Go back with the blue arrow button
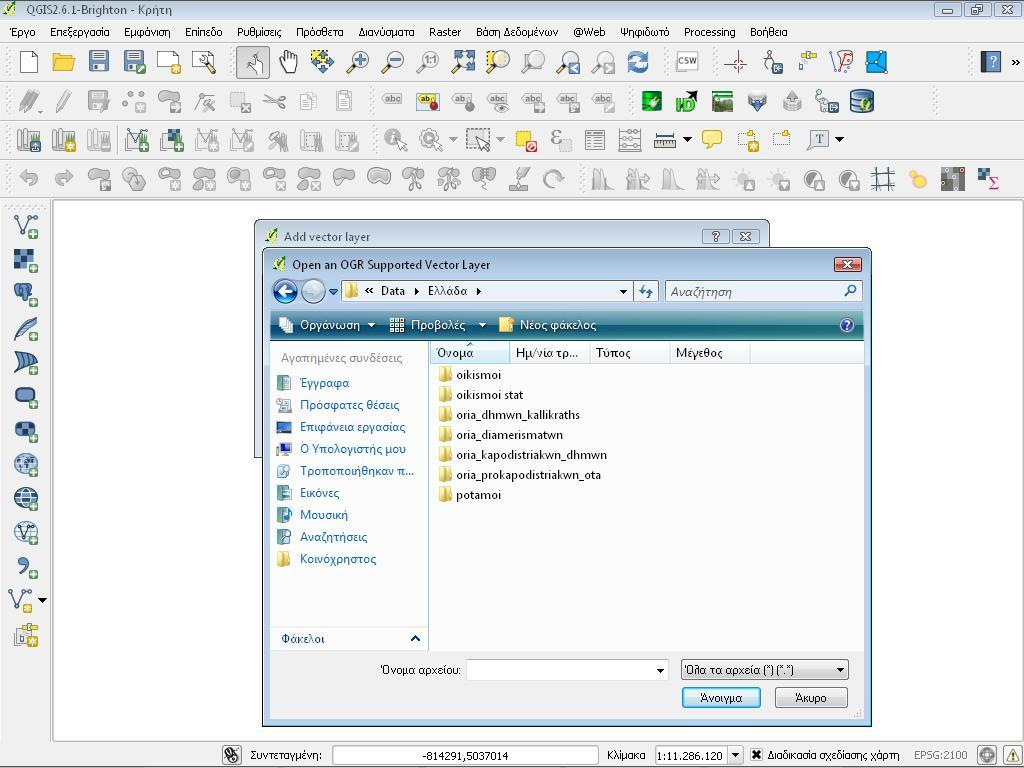Image resolution: width=1024 pixels, height=768 pixels. [285, 291]
